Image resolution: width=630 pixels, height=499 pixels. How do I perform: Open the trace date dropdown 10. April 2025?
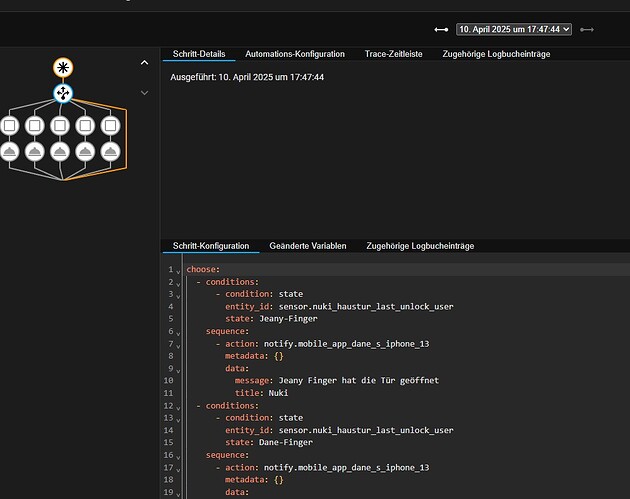point(514,29)
